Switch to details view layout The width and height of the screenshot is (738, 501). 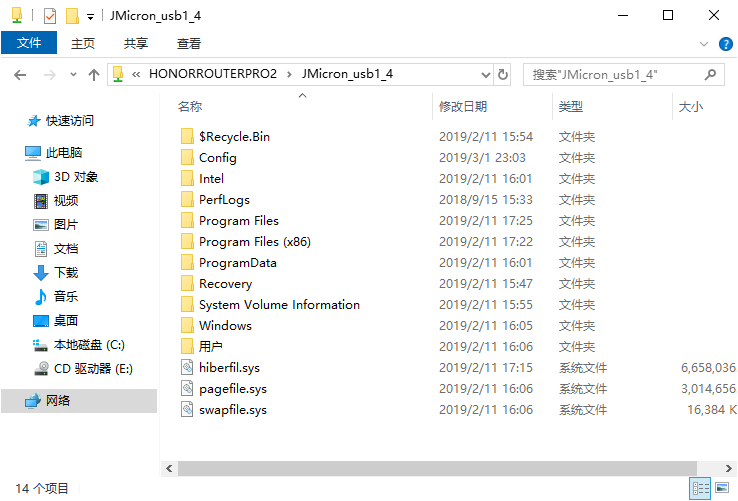tap(700, 489)
